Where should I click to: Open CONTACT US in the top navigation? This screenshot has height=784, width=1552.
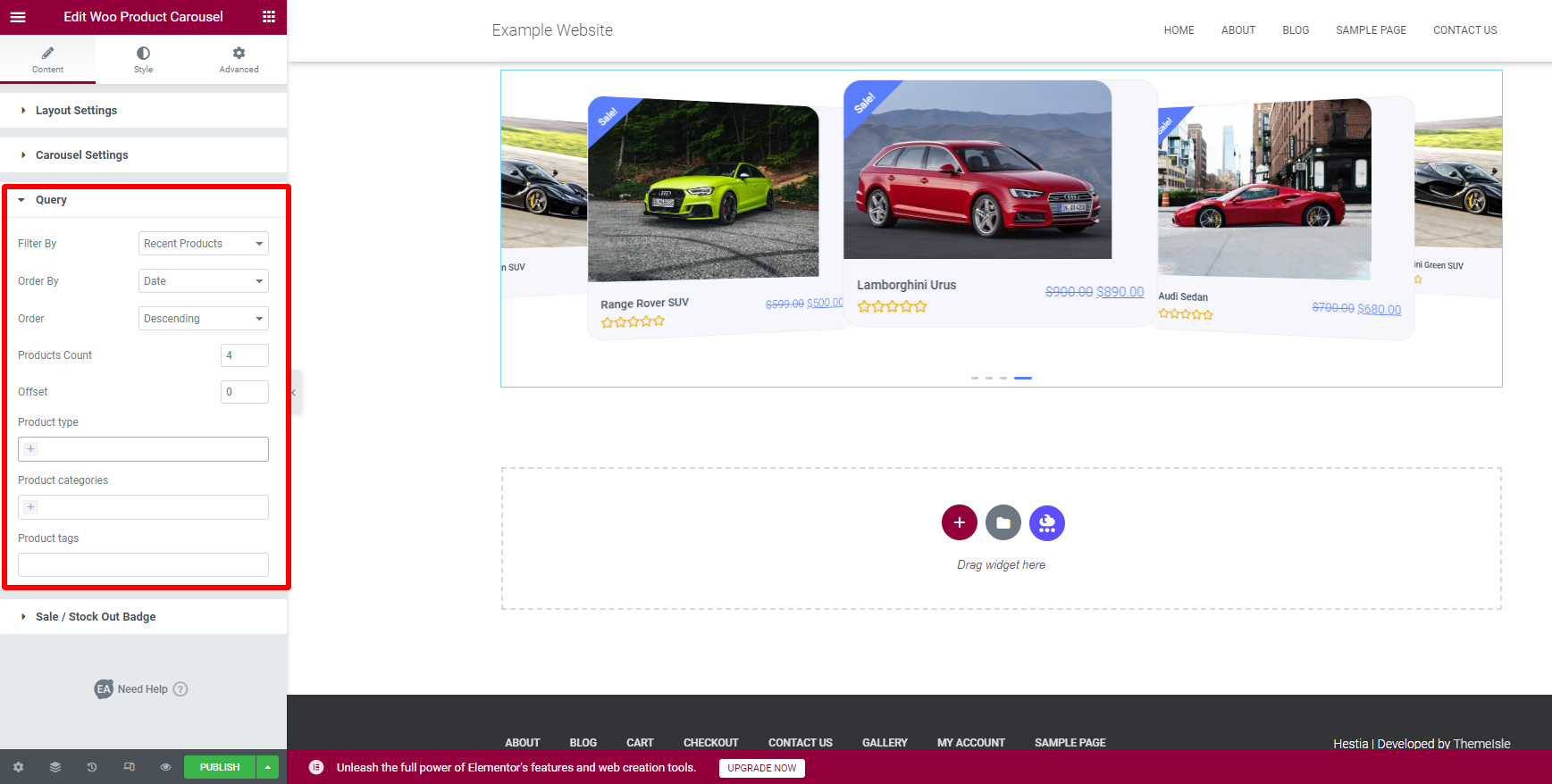pyautogui.click(x=1465, y=30)
